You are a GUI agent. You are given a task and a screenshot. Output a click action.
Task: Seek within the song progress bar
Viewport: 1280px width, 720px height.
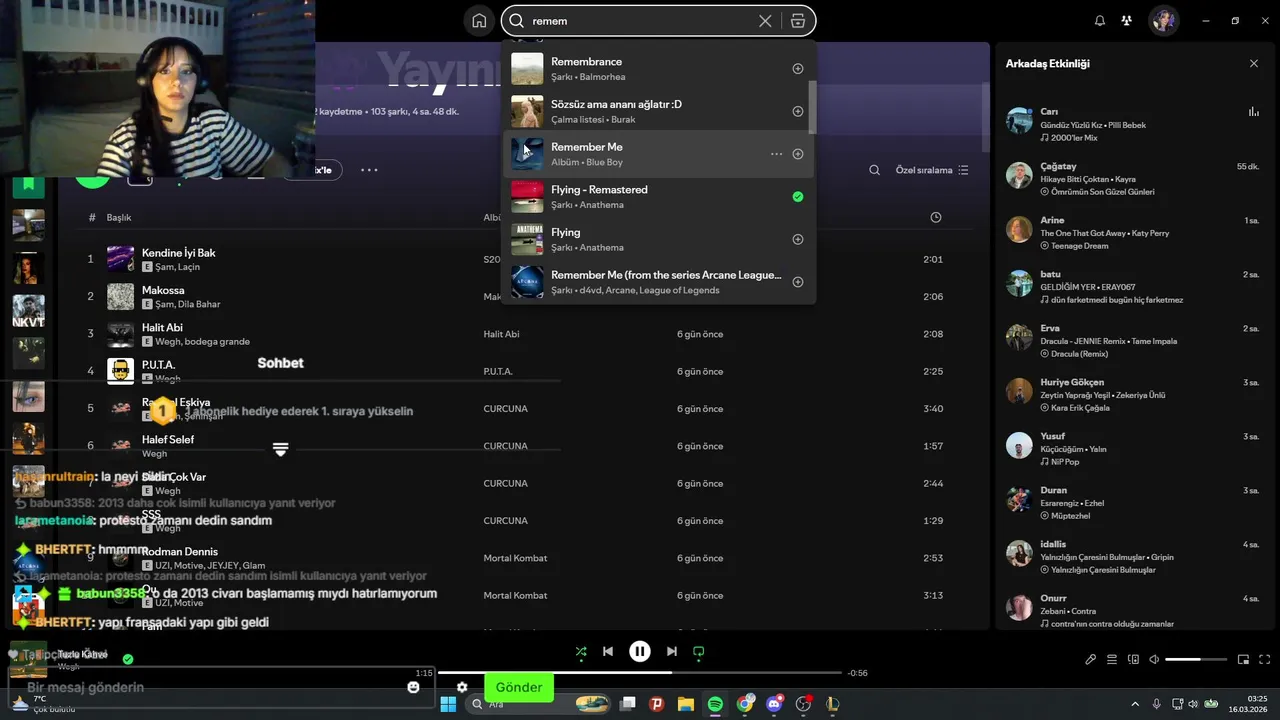640,673
